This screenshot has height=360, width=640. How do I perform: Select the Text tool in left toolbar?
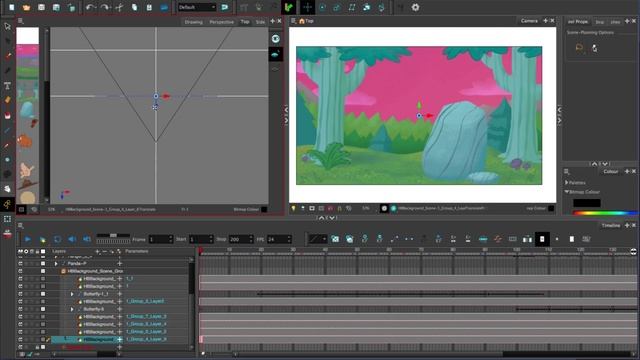coord(7,85)
